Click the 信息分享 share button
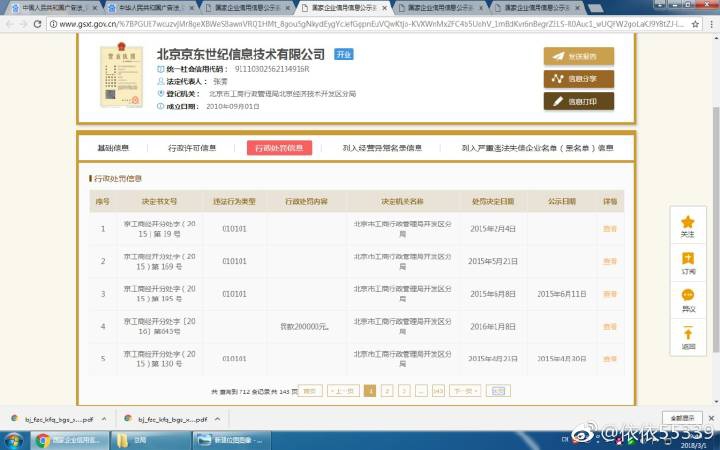The image size is (720, 450). tap(579, 79)
